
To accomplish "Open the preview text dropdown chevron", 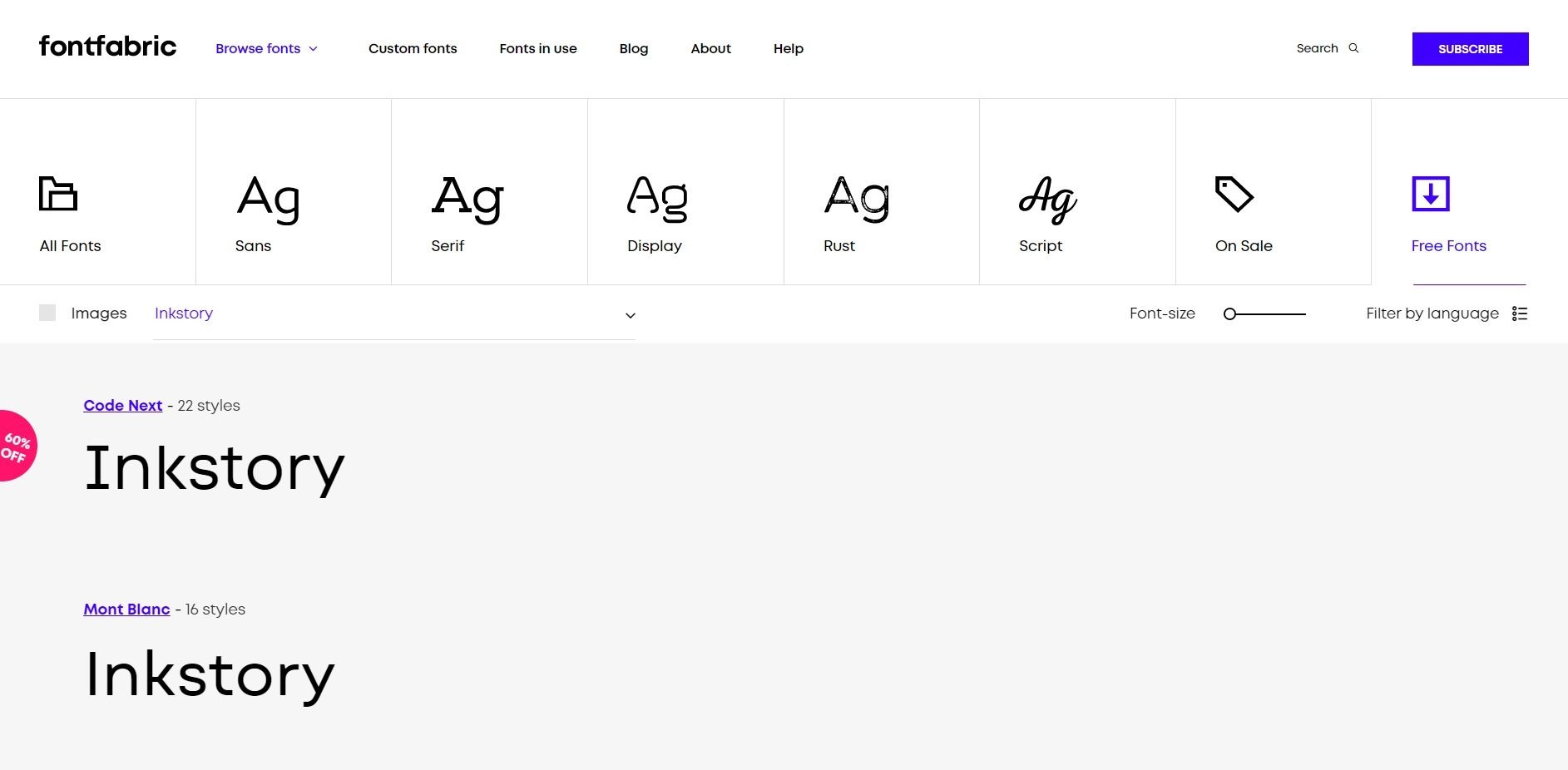I will point(631,315).
